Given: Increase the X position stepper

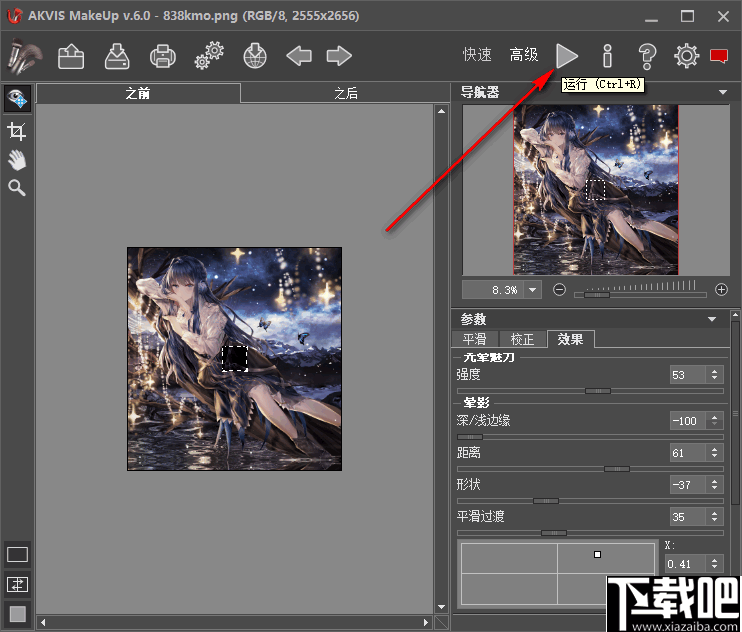Looking at the screenshot, I should [715, 560].
